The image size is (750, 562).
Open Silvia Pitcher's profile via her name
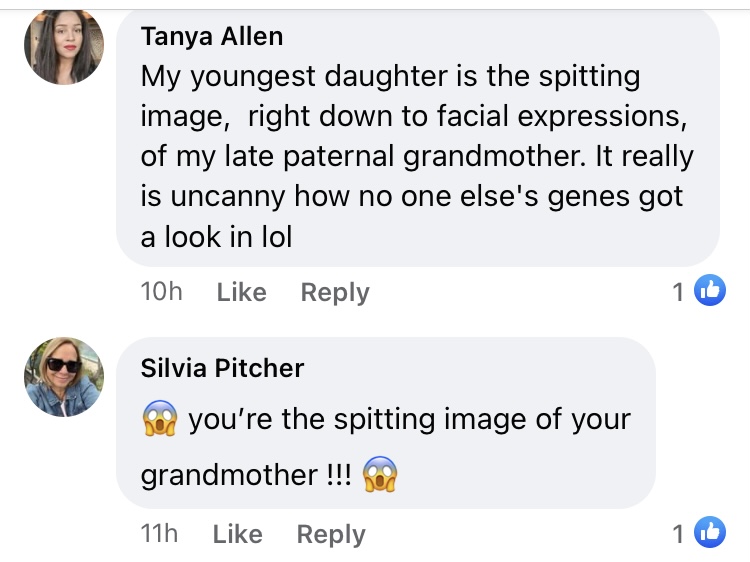(222, 368)
